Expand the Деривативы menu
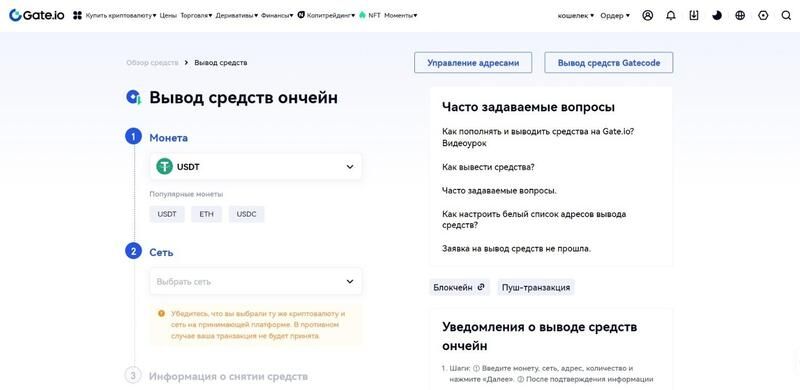Screen dimensions: 800x390 [x=237, y=15]
